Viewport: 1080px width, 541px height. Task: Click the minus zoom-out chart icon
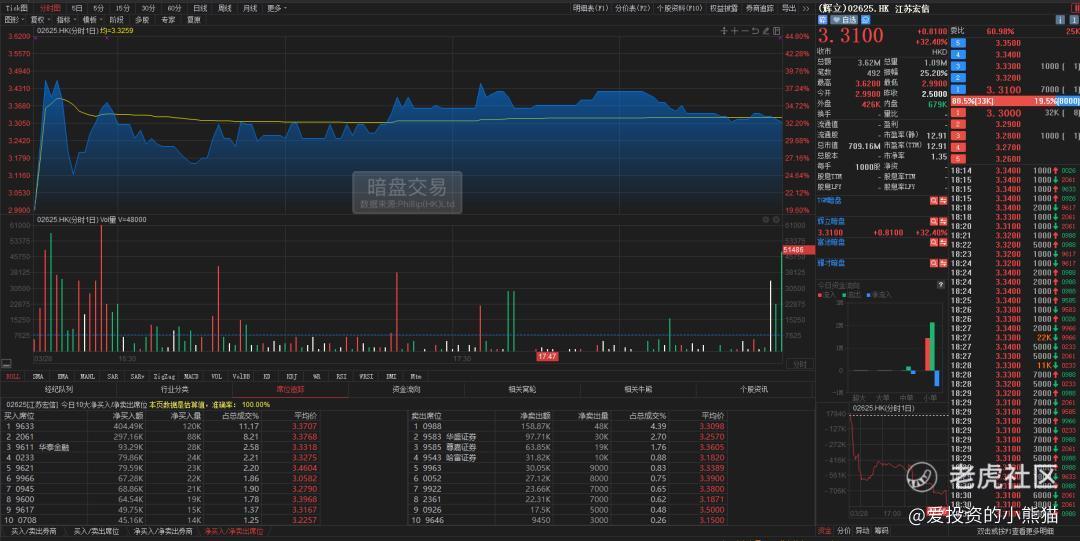point(745,31)
